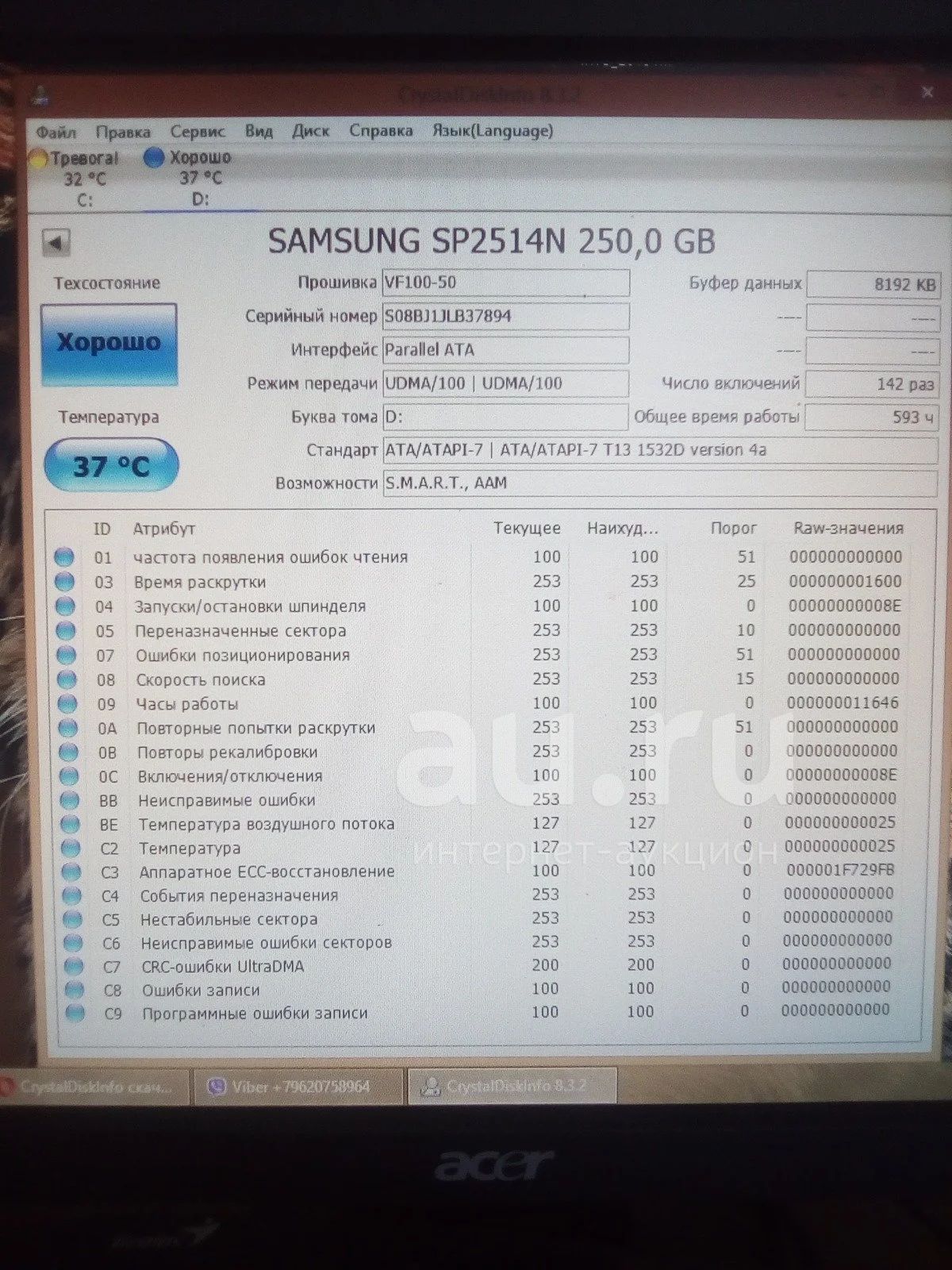The image size is (952, 1270).
Task: Click raw value 000000011646
Action: pos(843,702)
